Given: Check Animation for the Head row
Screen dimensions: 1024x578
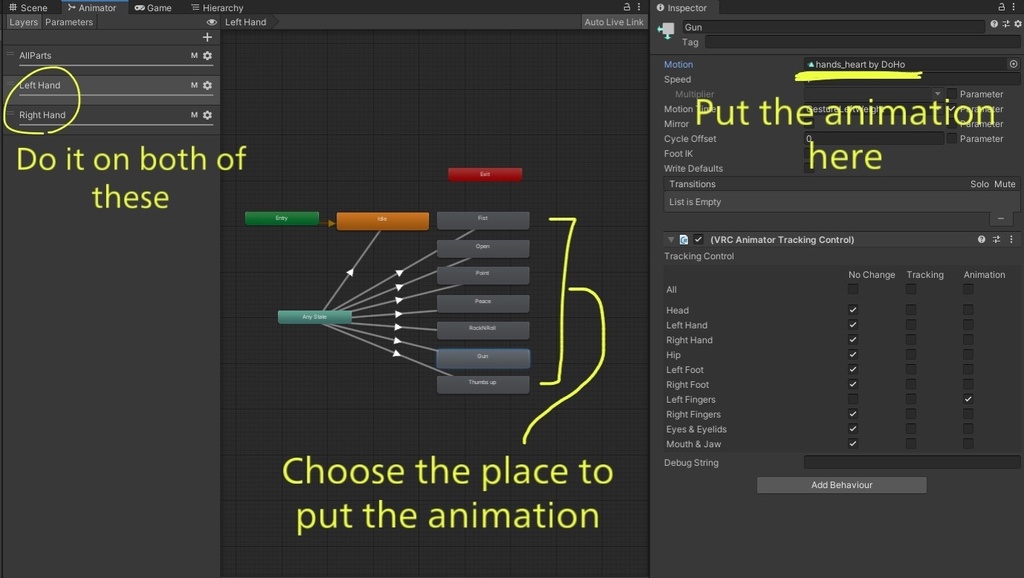Looking at the screenshot, I should tap(968, 310).
